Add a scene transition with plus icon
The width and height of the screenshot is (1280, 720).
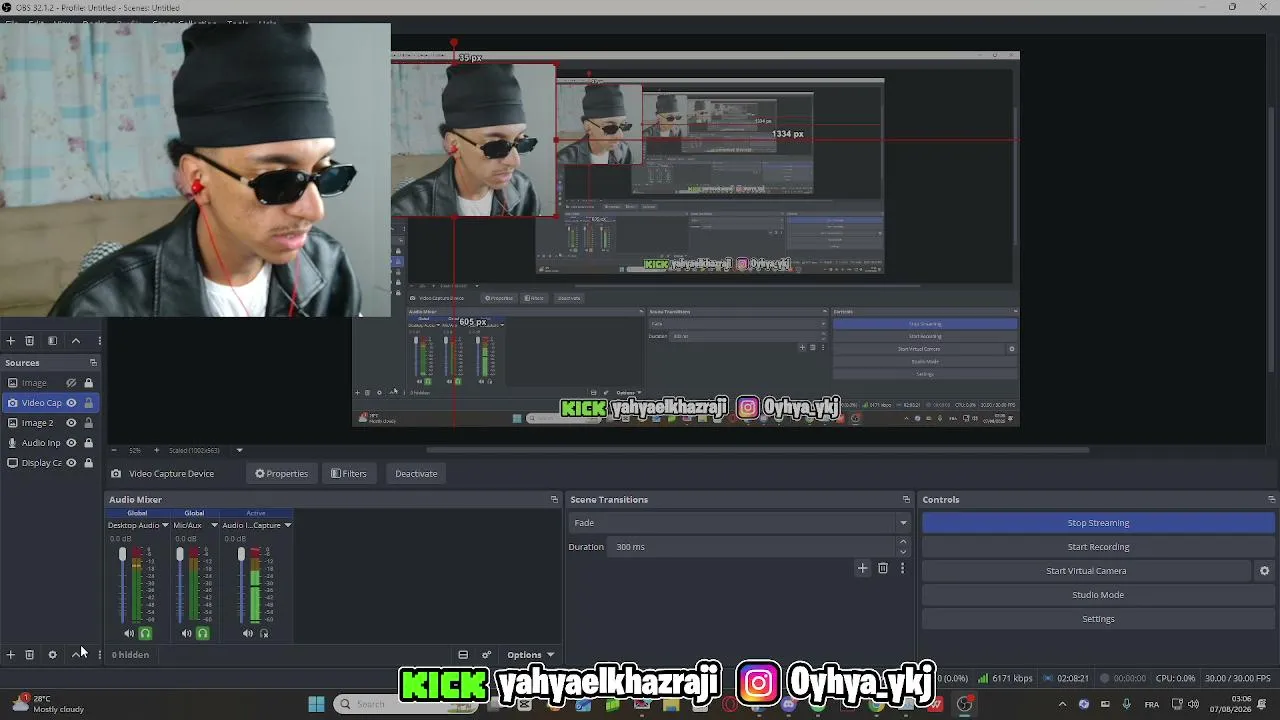(x=862, y=568)
